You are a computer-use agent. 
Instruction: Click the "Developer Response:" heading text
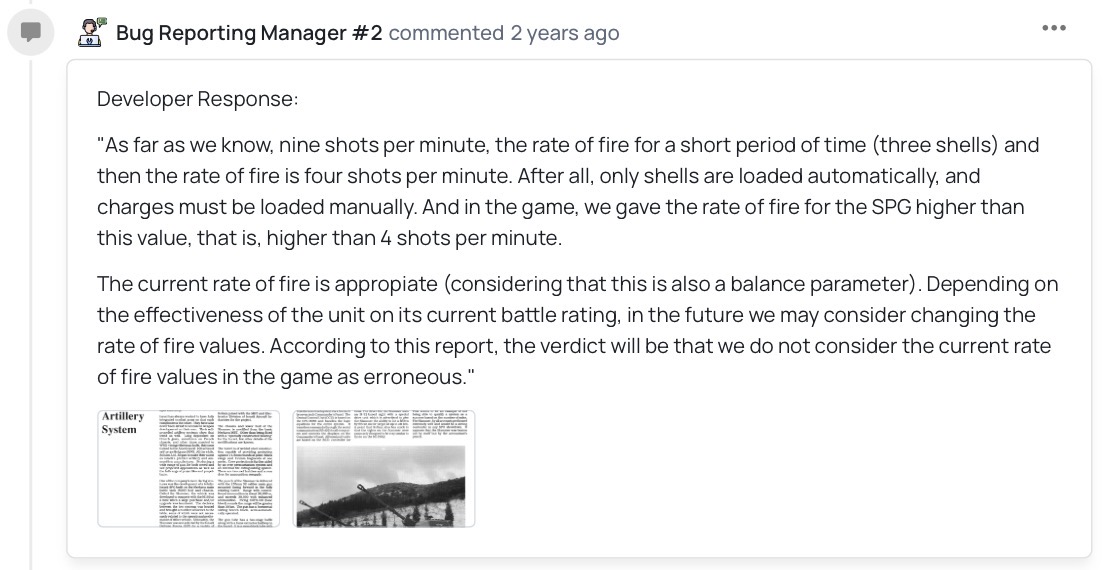coord(197,99)
